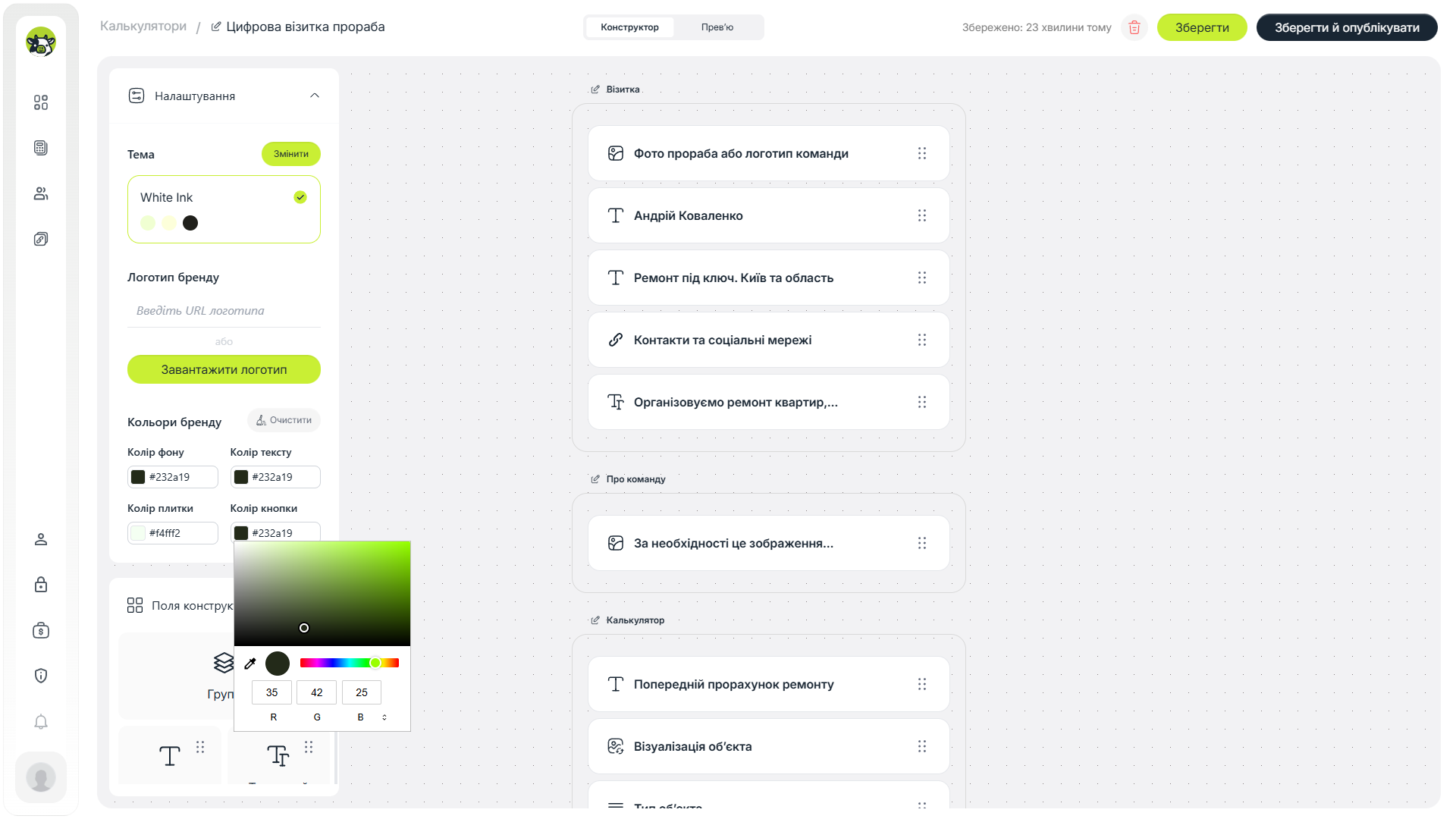Viewport: 1456px width, 819px height.
Task: Toggle the RGB color format switcher
Action: (384, 717)
